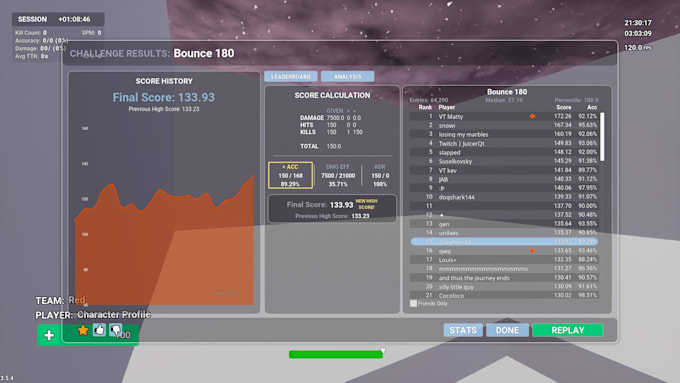
Task: Select the JAB rank 8 row
Action: 504,179
